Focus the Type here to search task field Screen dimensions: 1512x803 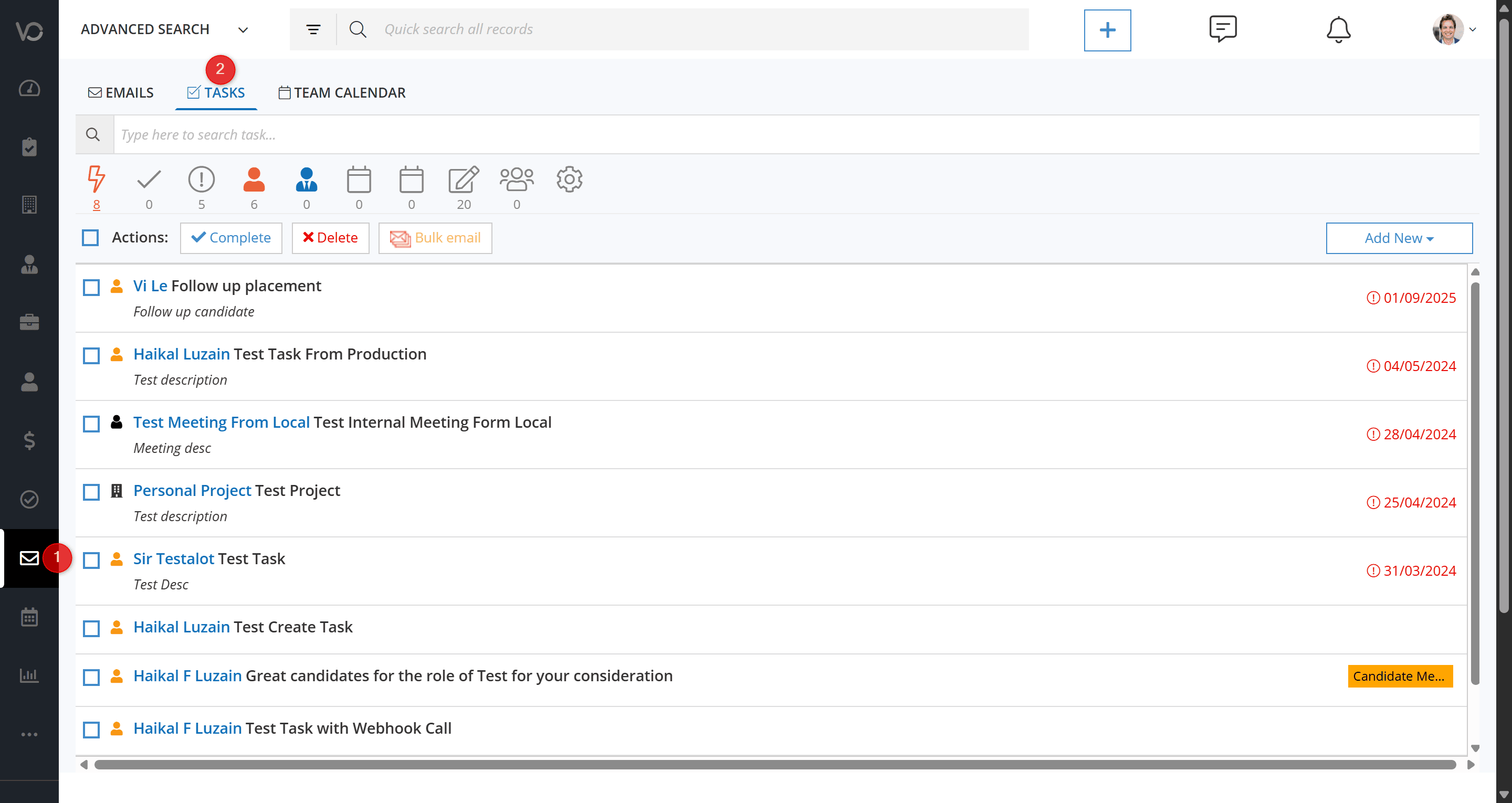[796, 134]
